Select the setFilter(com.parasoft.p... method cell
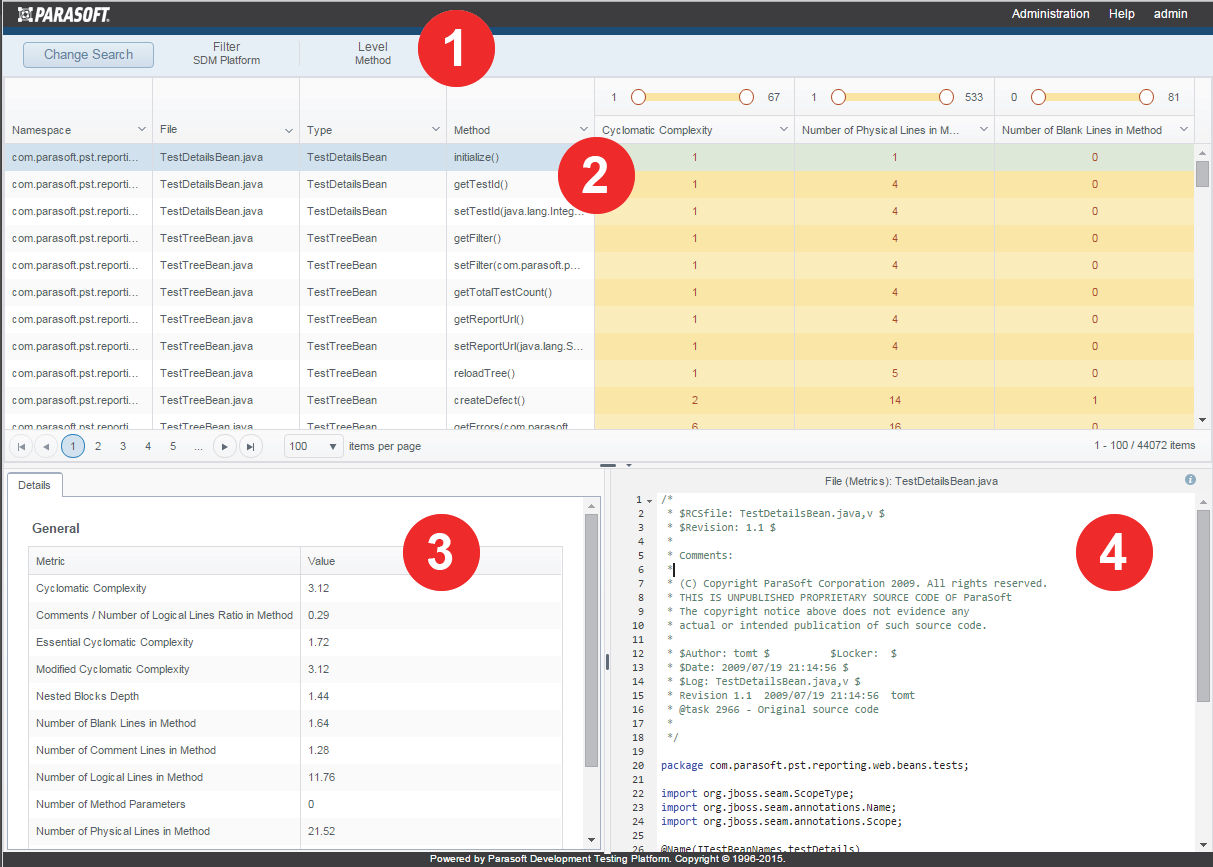The height and width of the screenshot is (867, 1213). pyautogui.click(x=520, y=265)
